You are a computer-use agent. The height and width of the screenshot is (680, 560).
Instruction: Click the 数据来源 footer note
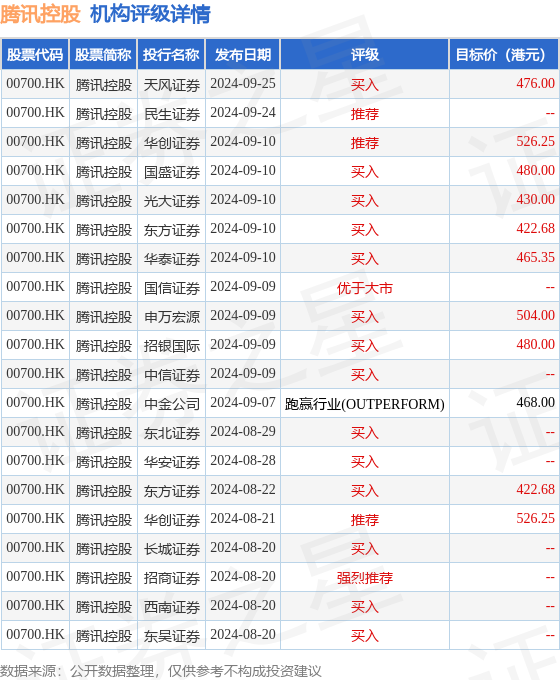pyautogui.click(x=160, y=671)
